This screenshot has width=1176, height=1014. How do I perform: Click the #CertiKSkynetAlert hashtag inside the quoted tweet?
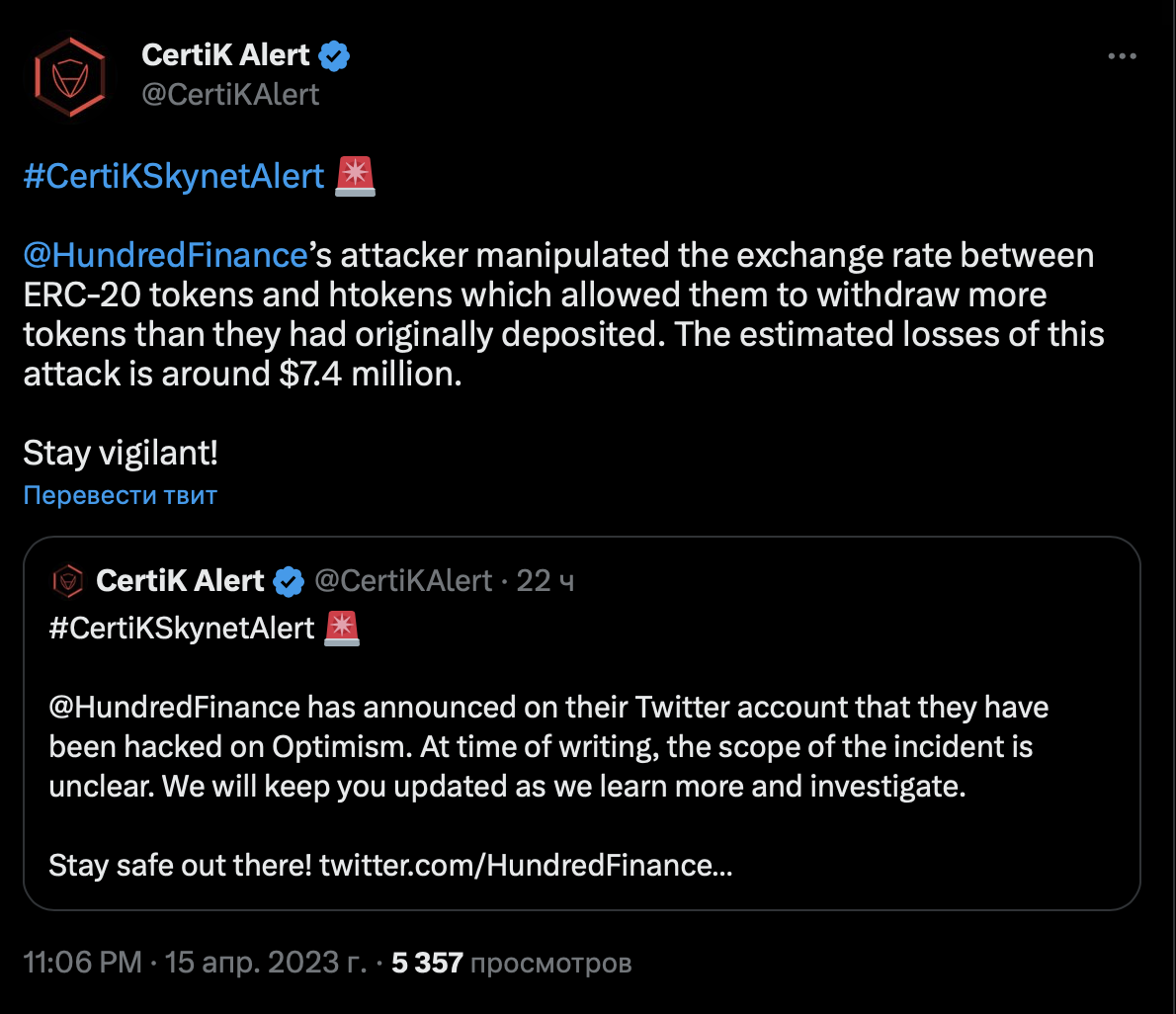click(182, 628)
